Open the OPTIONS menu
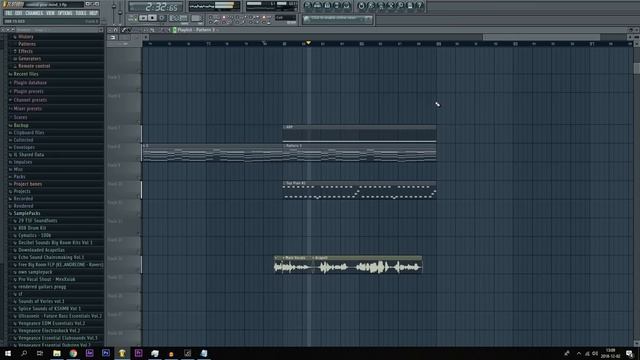The image size is (640, 360). point(65,13)
